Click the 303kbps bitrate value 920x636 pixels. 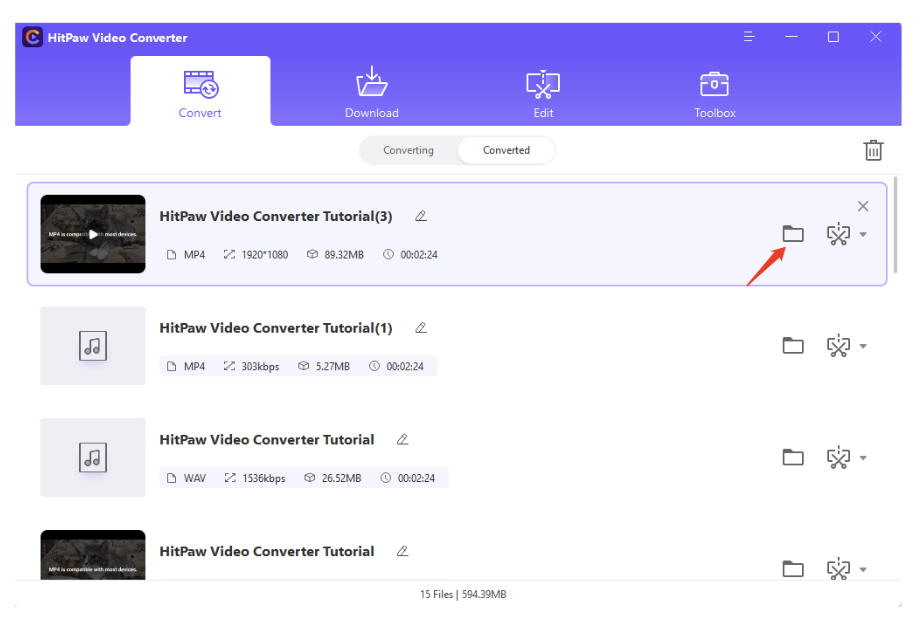point(260,366)
